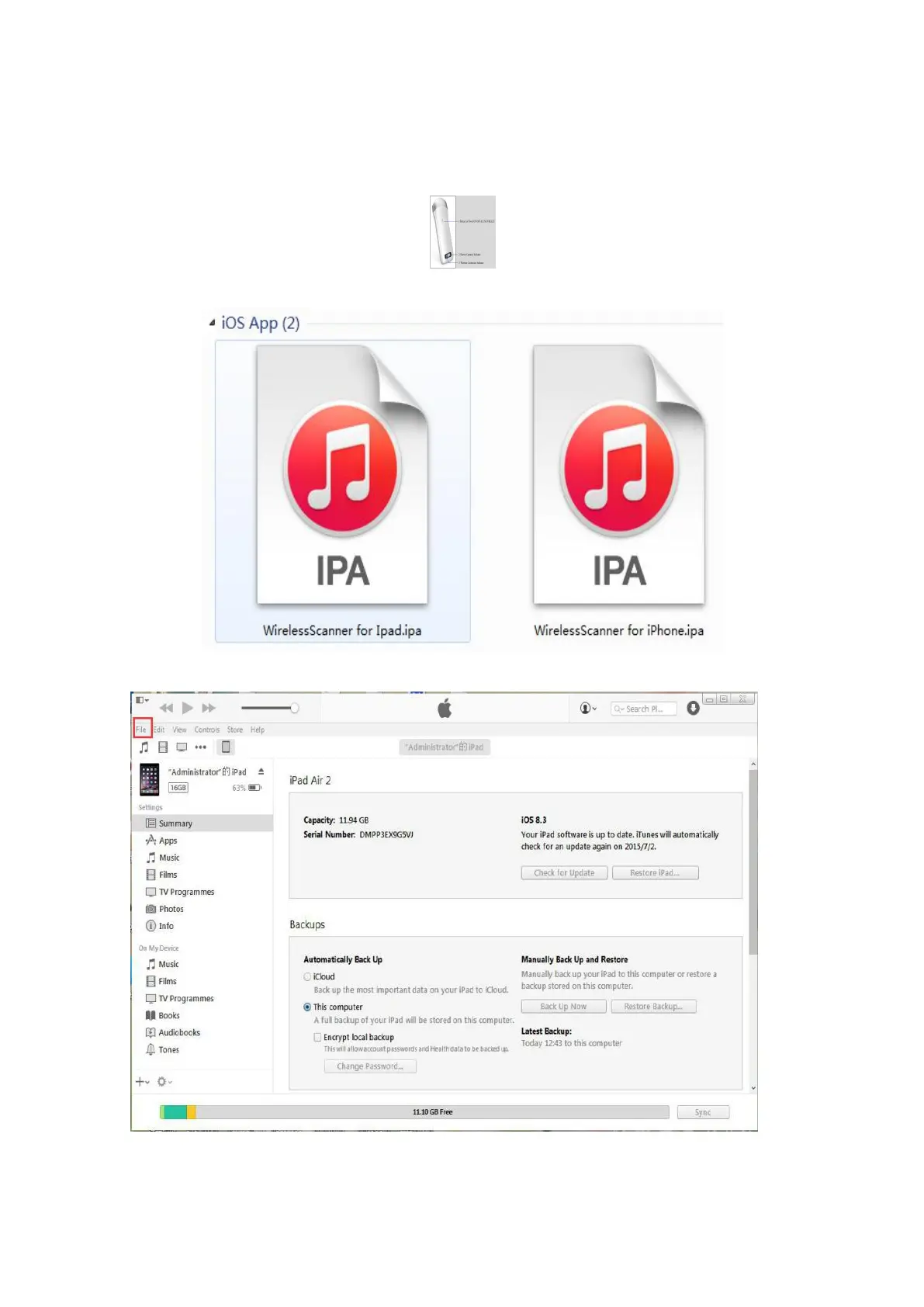Click the Sync button
The image size is (924, 1307).
703,1112
